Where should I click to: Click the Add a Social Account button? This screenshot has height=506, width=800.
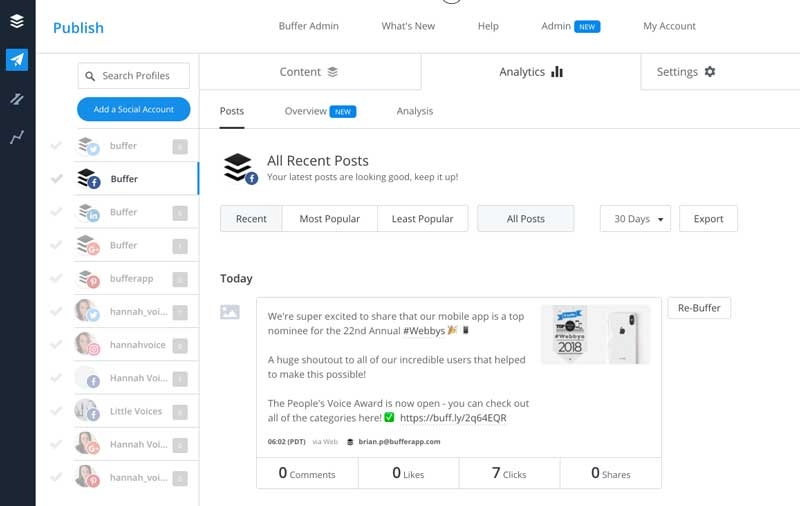click(134, 109)
